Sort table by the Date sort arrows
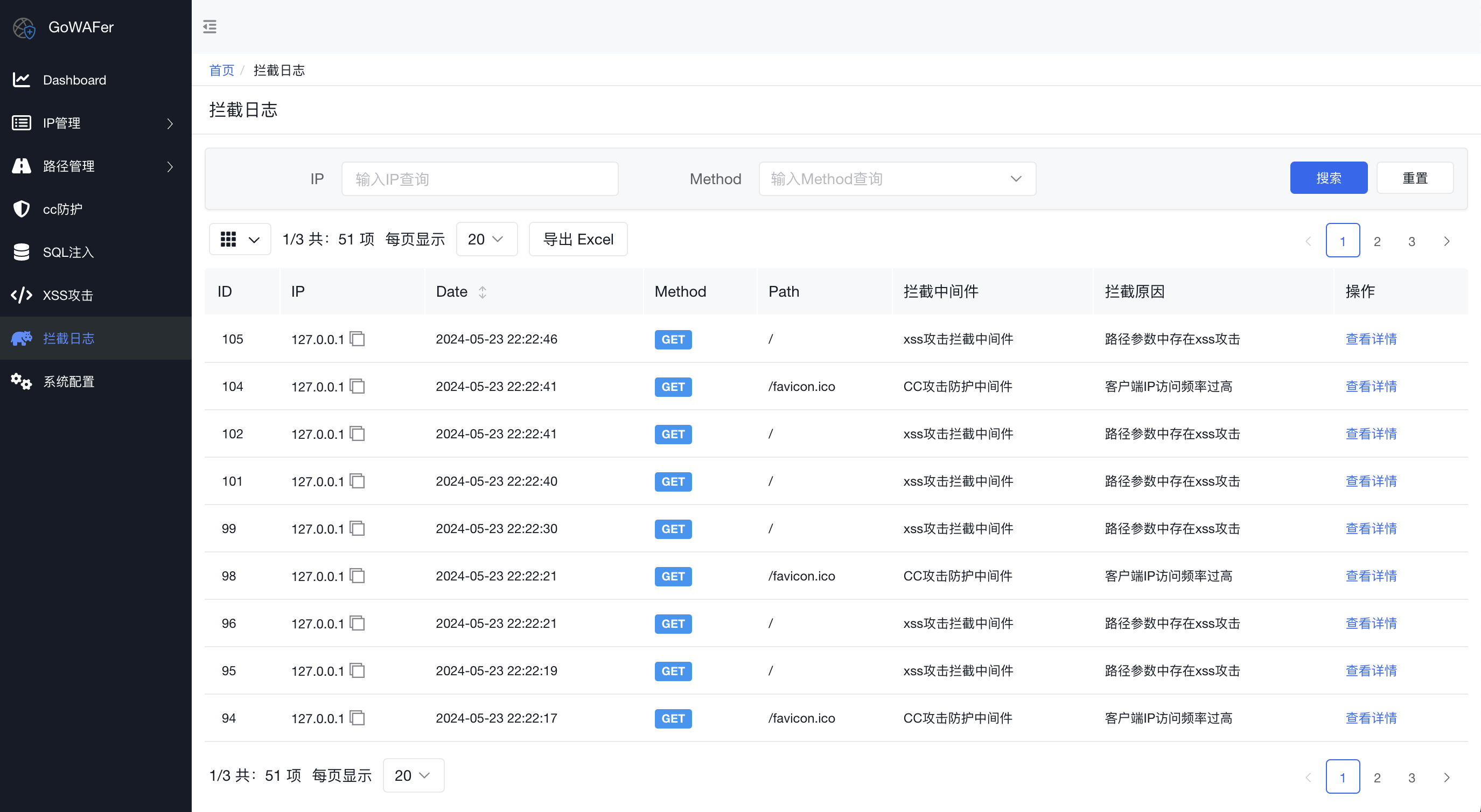The image size is (1481, 812). tap(483, 292)
